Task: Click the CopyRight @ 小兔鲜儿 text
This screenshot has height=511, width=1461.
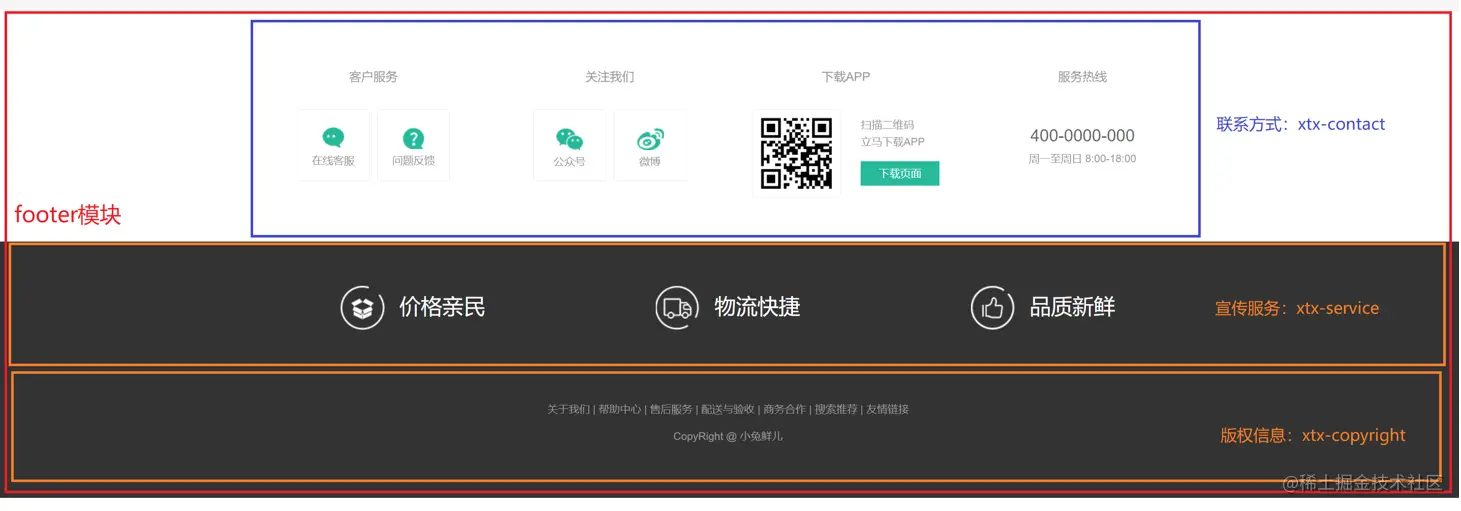Action: pyautogui.click(x=728, y=437)
